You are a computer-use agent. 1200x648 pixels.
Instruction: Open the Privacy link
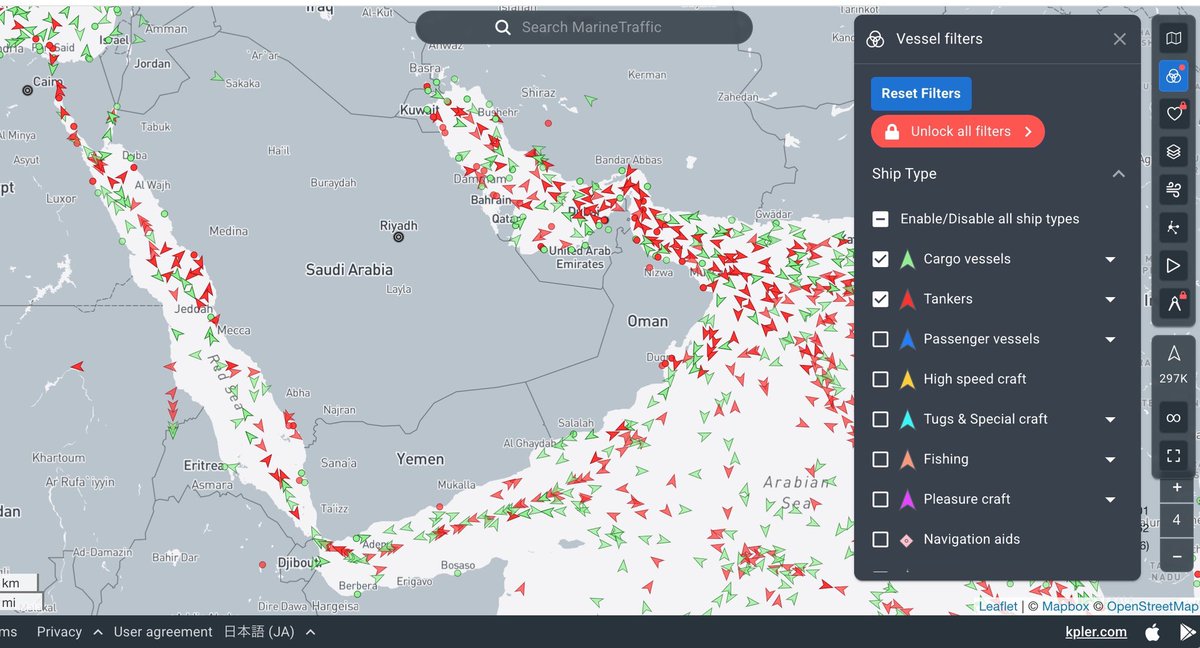[x=59, y=632]
